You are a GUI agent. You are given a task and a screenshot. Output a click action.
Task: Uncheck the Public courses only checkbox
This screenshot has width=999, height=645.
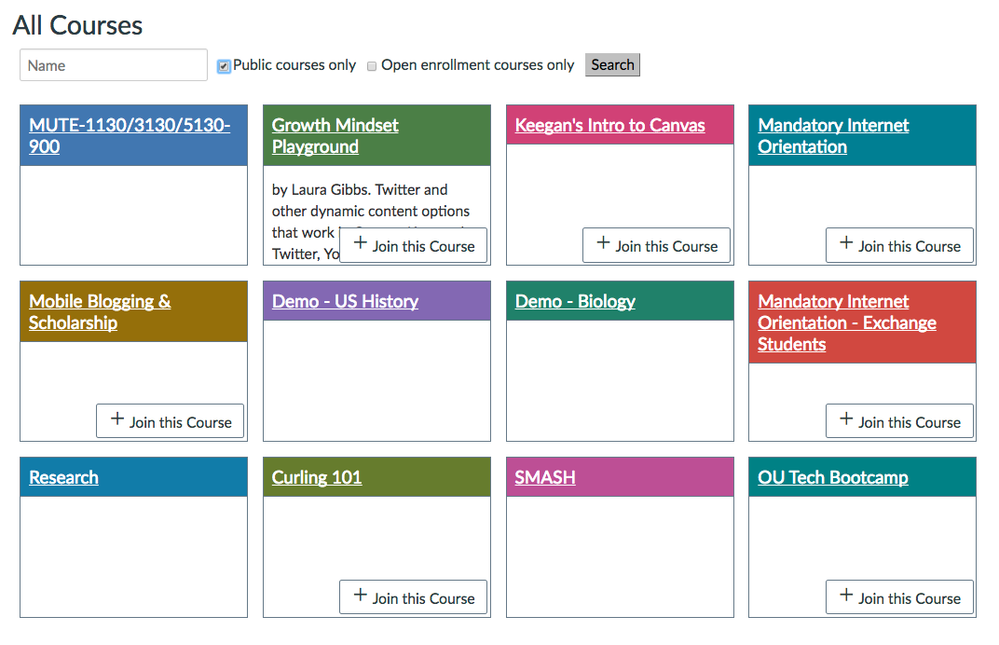(x=224, y=66)
